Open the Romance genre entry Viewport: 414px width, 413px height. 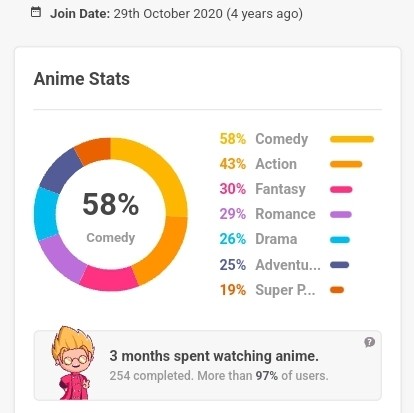[x=285, y=214]
